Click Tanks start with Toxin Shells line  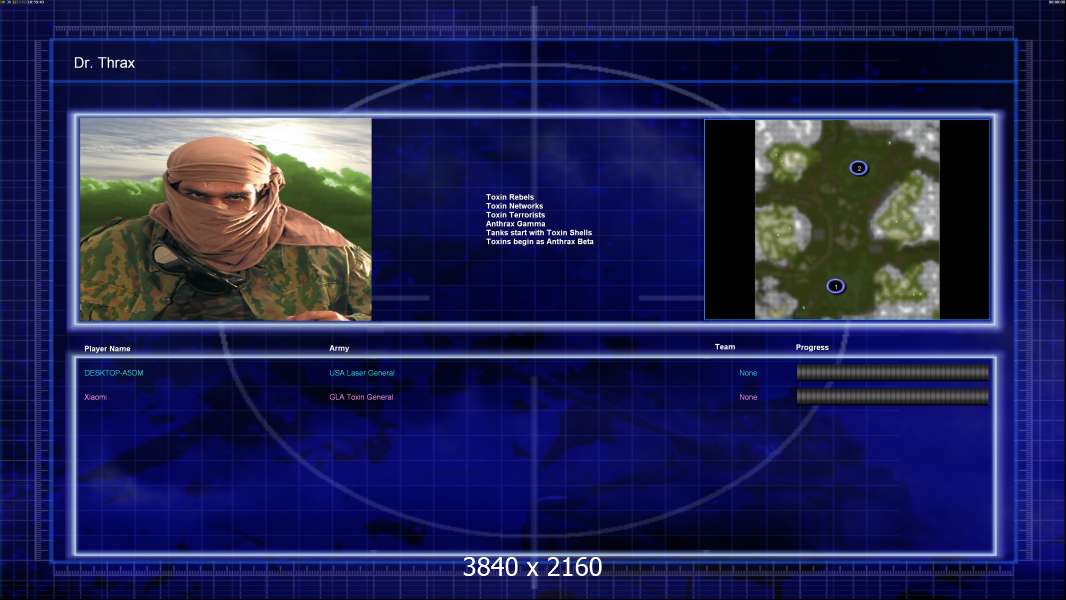tap(539, 232)
